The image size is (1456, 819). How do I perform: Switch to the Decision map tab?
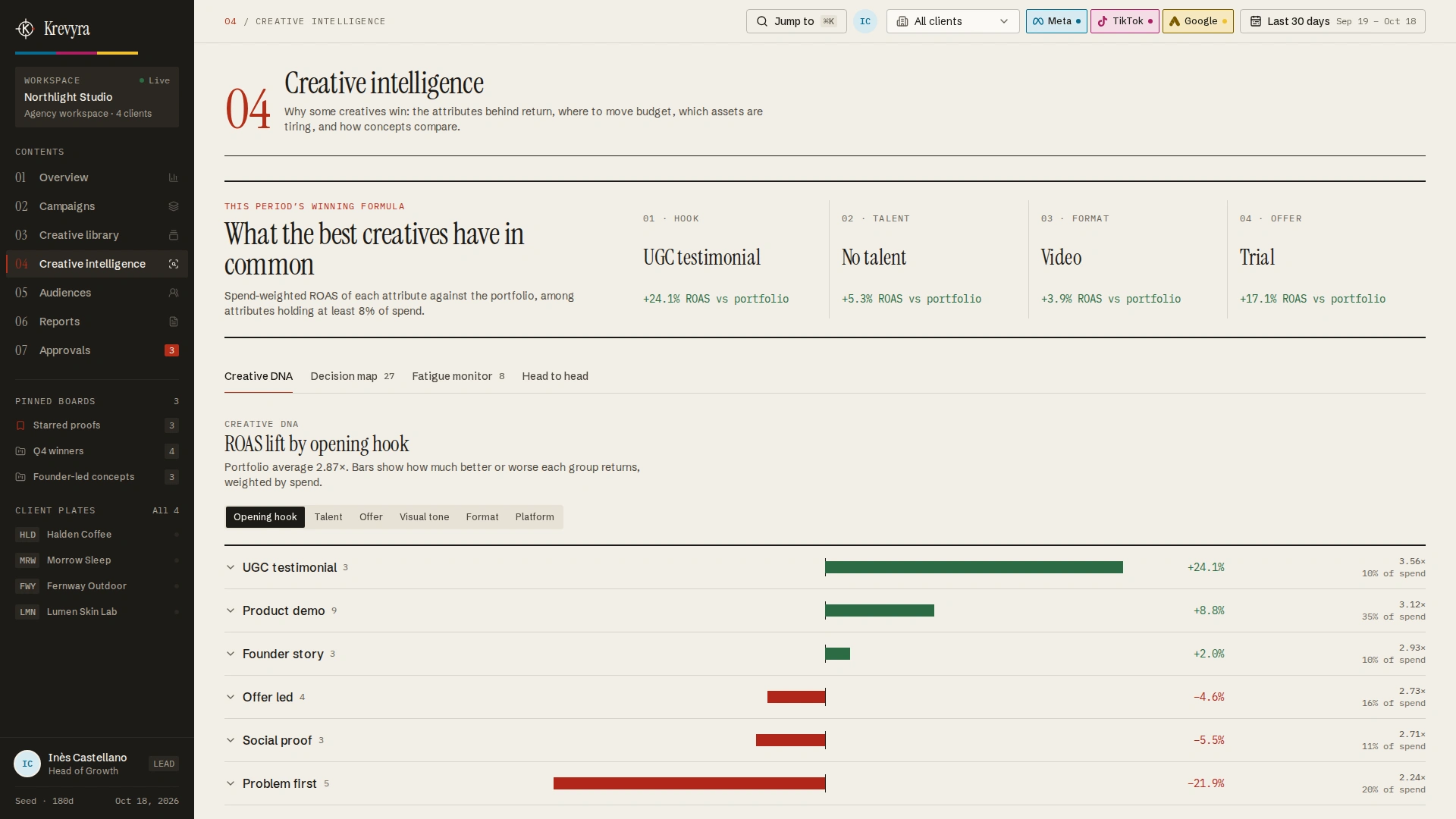coord(353,376)
